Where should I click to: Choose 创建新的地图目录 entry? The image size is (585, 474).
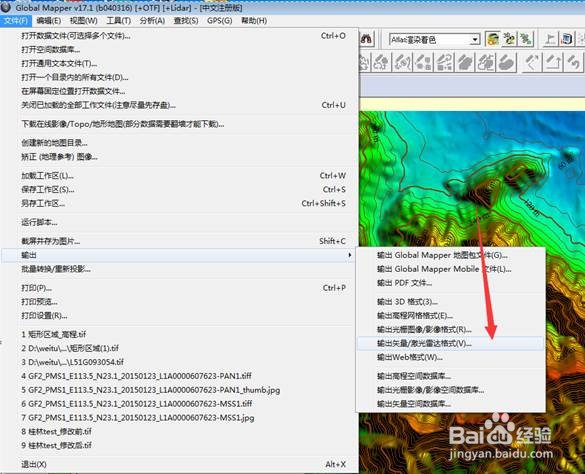178,143
